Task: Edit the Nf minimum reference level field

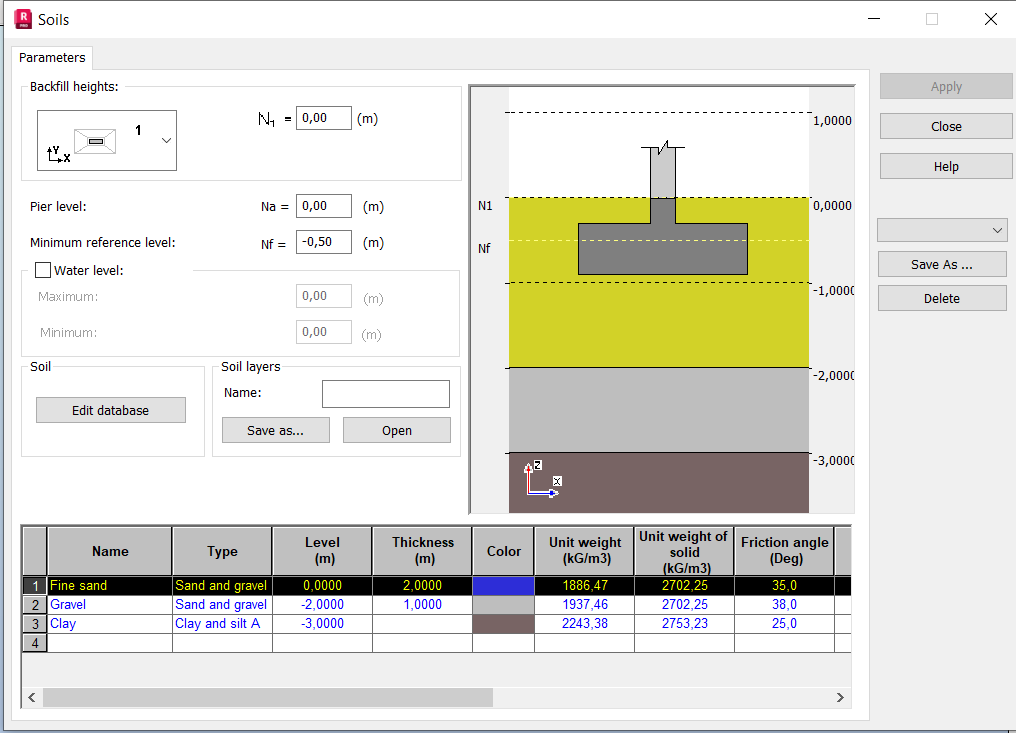Action: point(323,241)
